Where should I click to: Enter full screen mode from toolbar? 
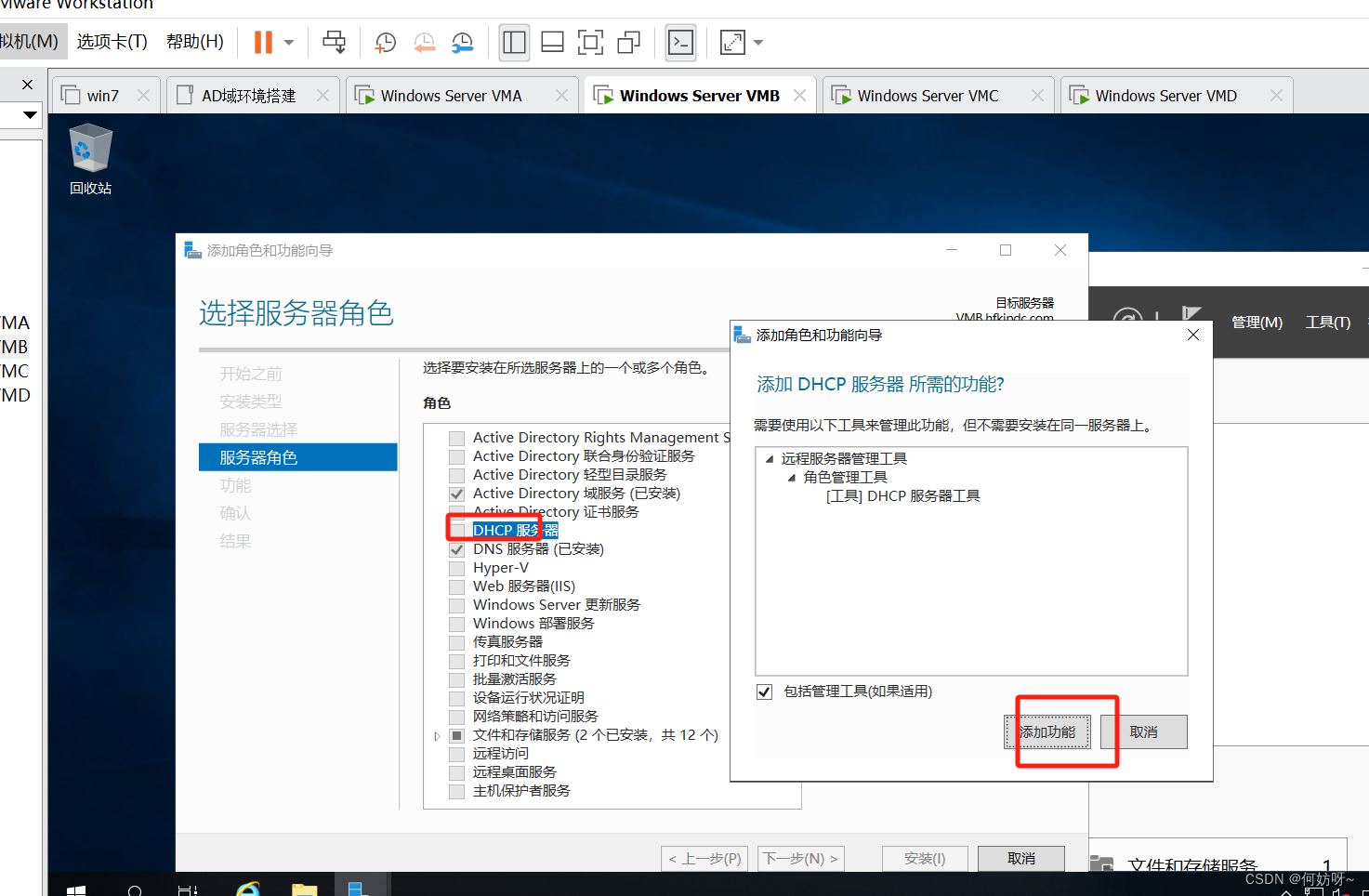coord(590,42)
